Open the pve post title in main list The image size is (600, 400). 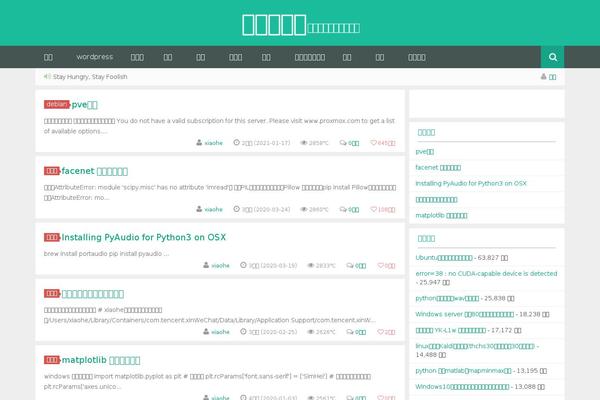point(85,104)
